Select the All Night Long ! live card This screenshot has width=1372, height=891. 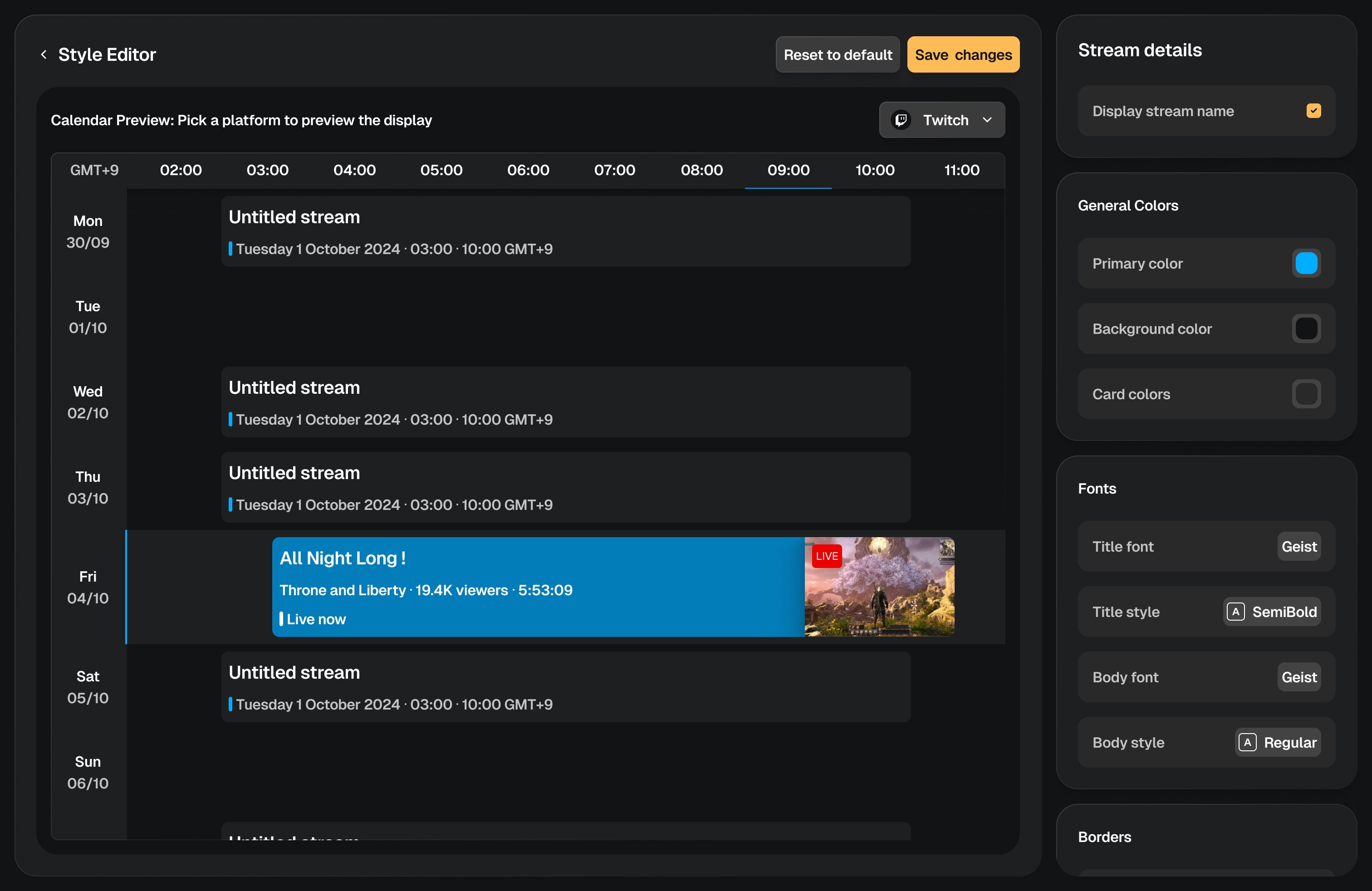613,587
